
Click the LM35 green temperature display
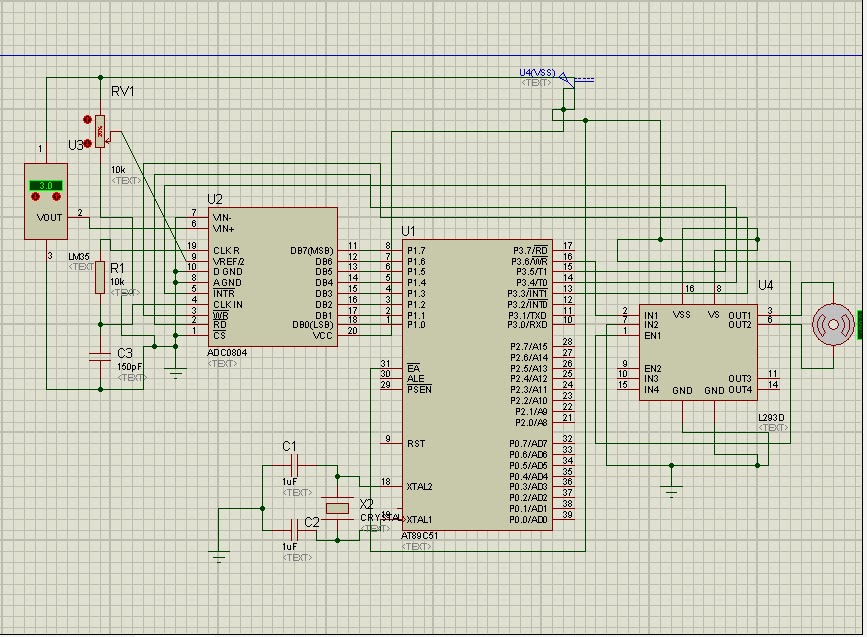46,185
